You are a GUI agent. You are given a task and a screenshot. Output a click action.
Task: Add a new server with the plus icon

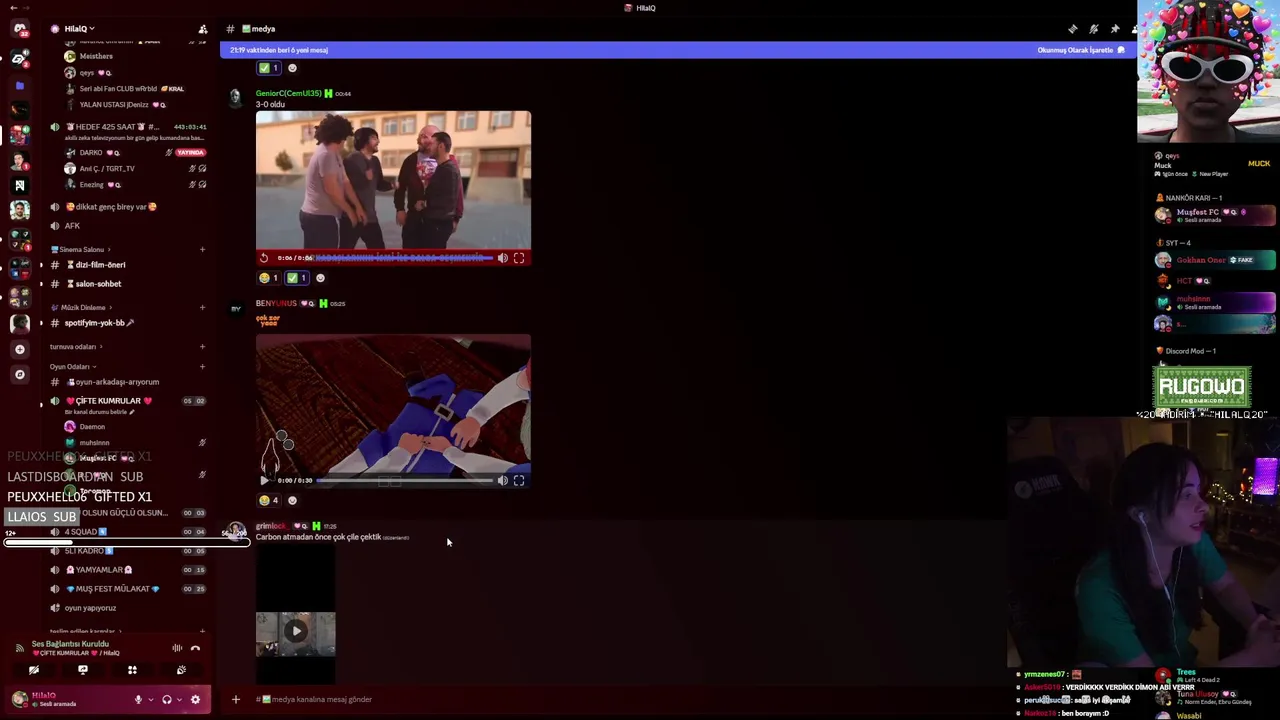coord(19,349)
